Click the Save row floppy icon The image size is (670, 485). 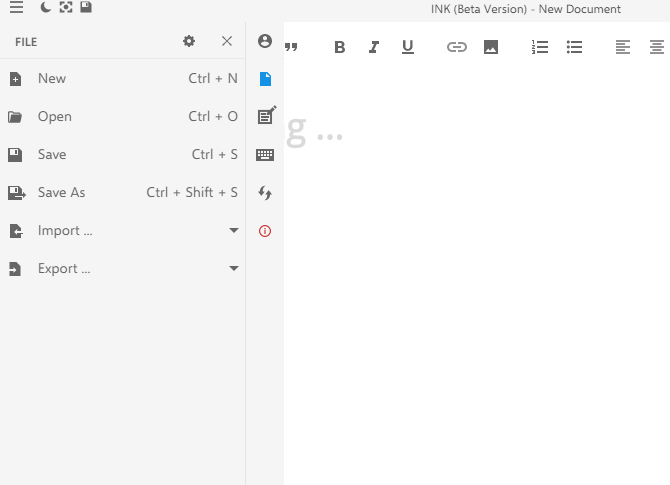15,155
